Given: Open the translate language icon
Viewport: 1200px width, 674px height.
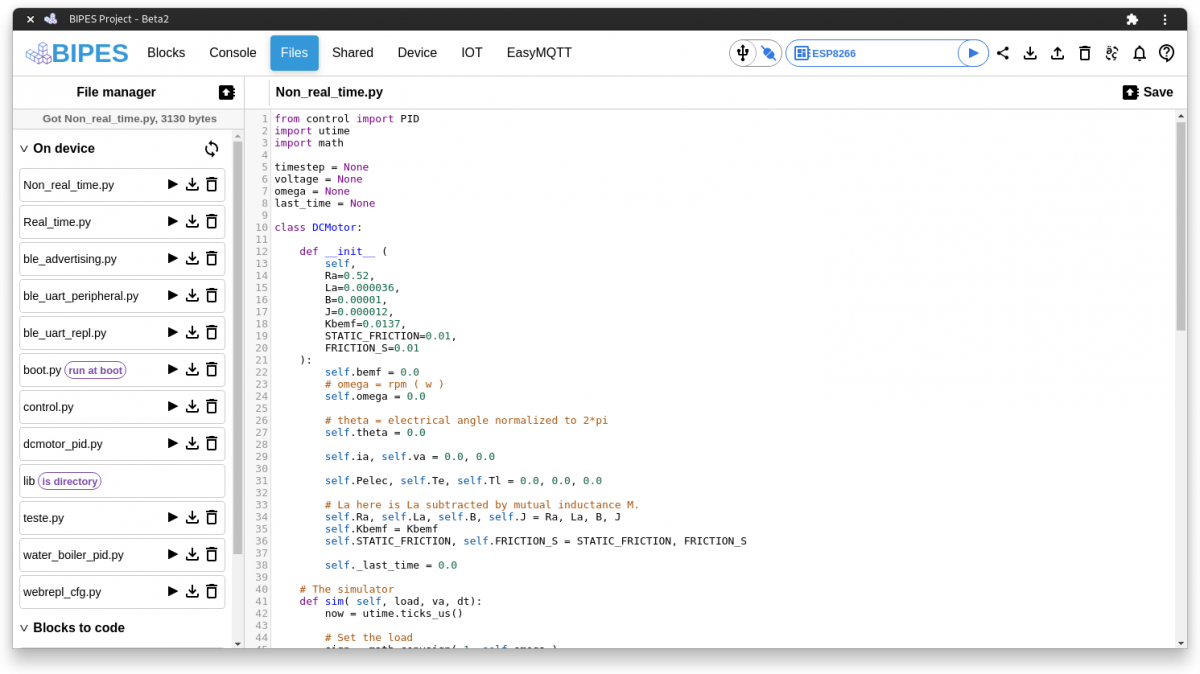Looking at the screenshot, I should [1112, 53].
